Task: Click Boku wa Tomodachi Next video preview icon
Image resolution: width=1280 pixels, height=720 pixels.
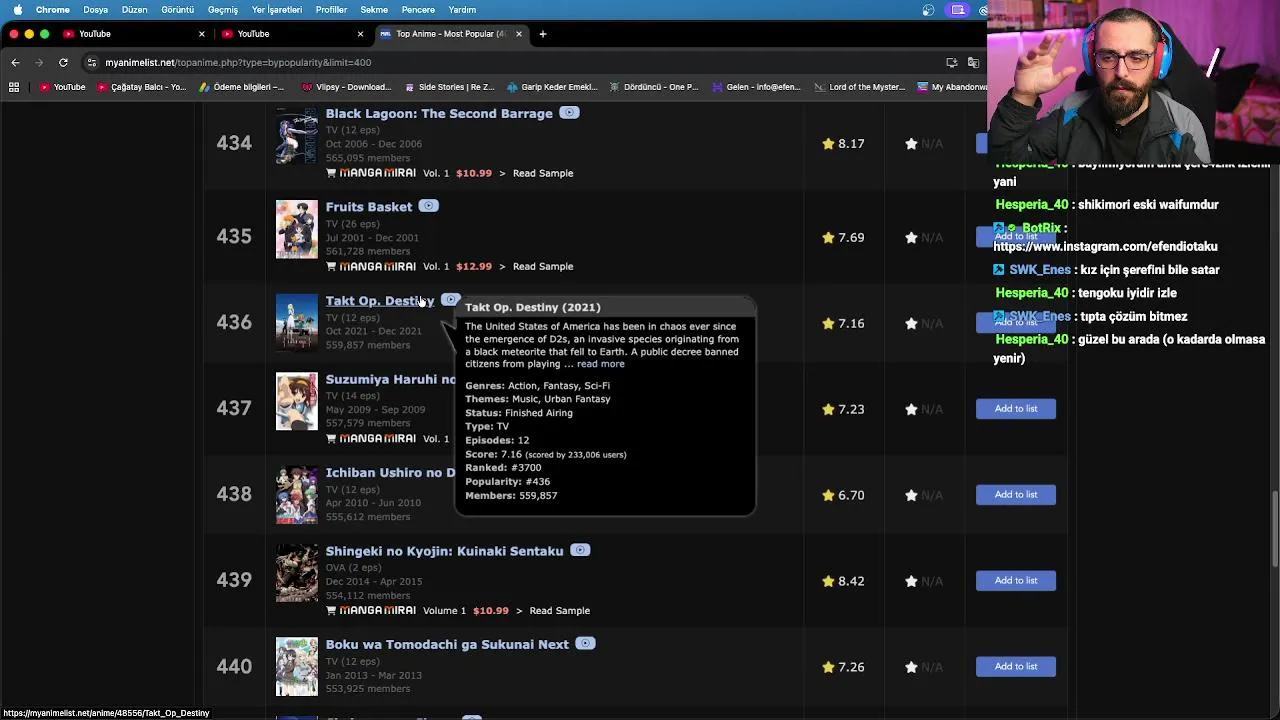Action: tap(585, 644)
